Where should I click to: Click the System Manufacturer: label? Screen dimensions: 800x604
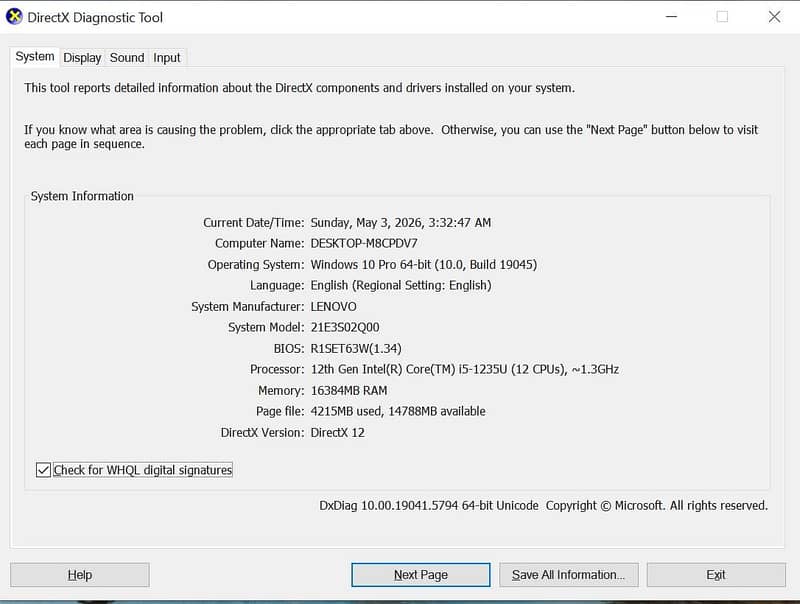point(248,307)
